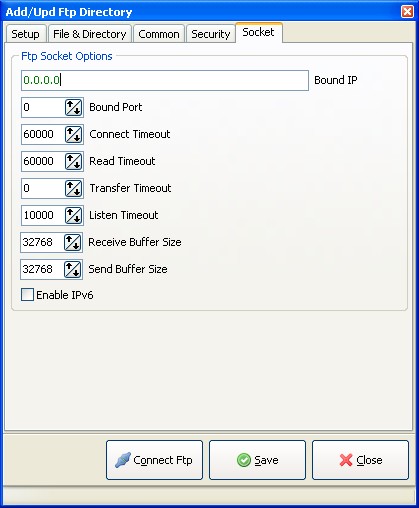Go to the Security tab
419x508 pixels.
[211, 34]
